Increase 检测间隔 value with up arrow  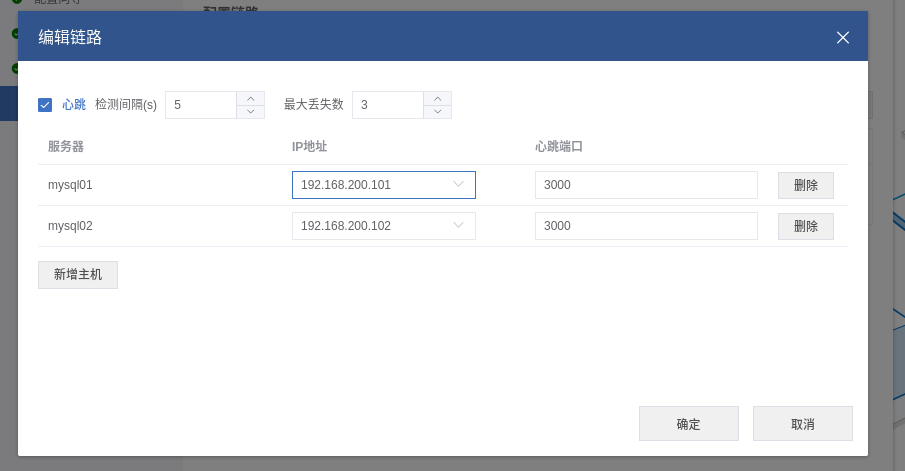point(250,98)
